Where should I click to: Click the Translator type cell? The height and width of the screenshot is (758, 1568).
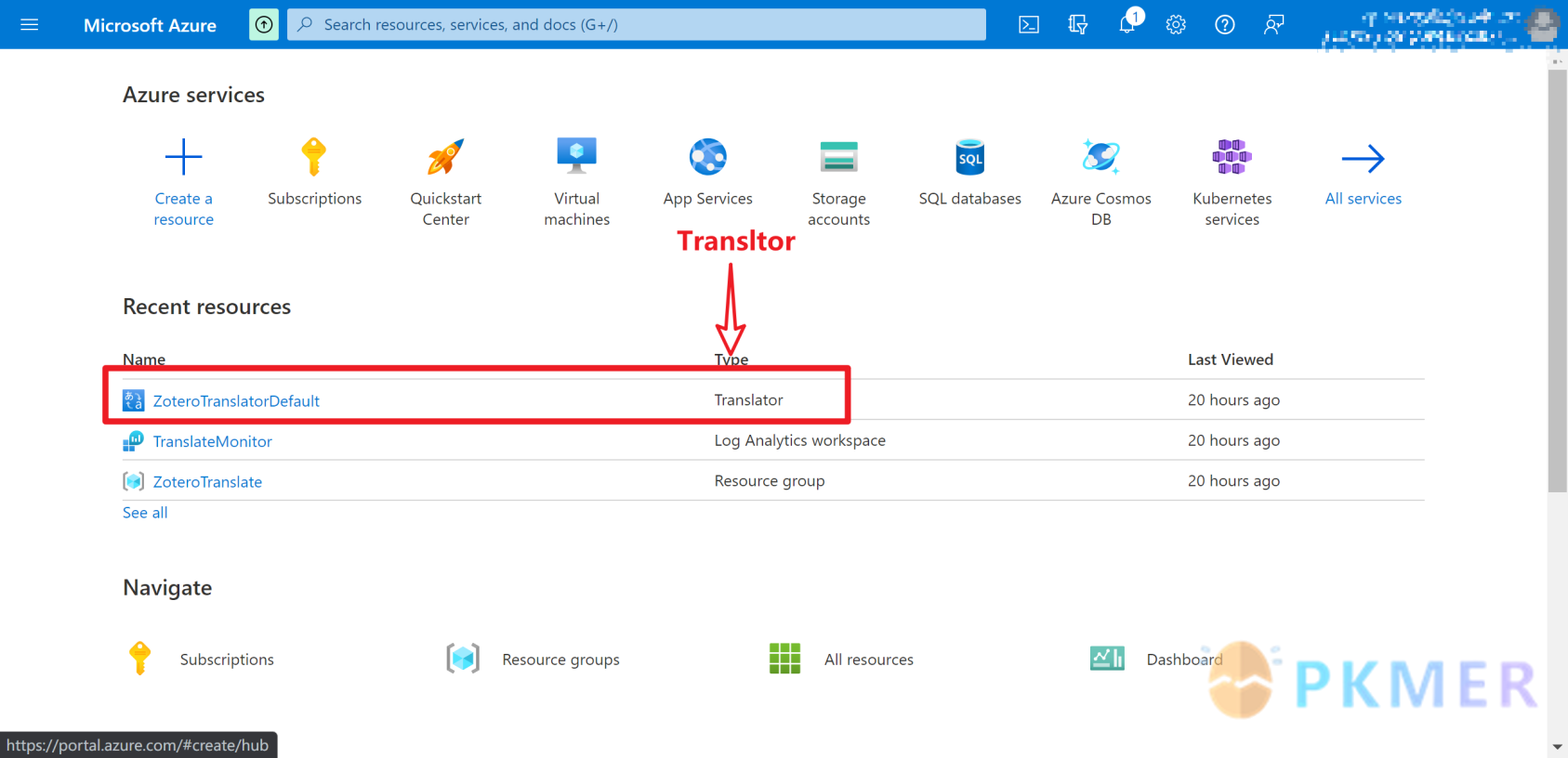[x=748, y=400]
